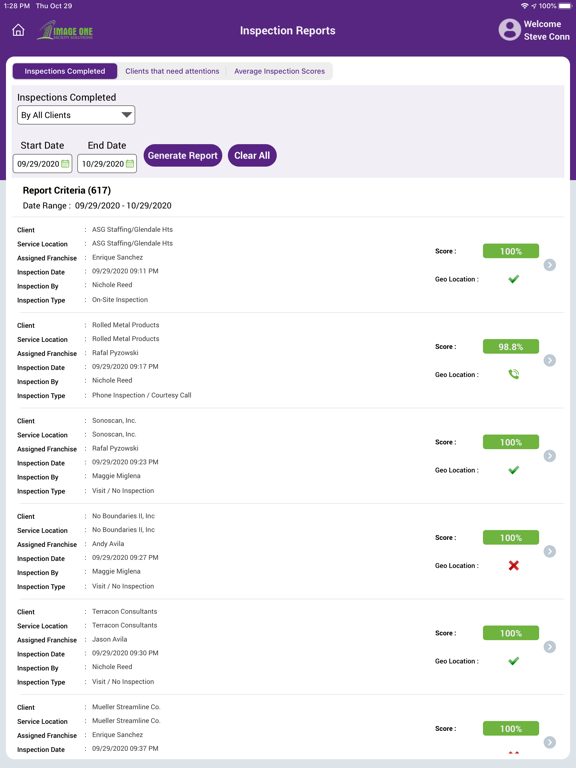Select the Date Range 09/29/2020 - 10/29/2020 text
576x768 pixels.
pyautogui.click(x=97, y=206)
